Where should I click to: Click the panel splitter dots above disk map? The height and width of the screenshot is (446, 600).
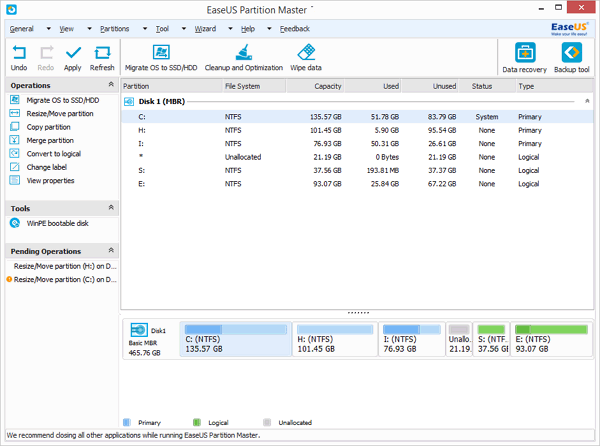pyautogui.click(x=358, y=313)
